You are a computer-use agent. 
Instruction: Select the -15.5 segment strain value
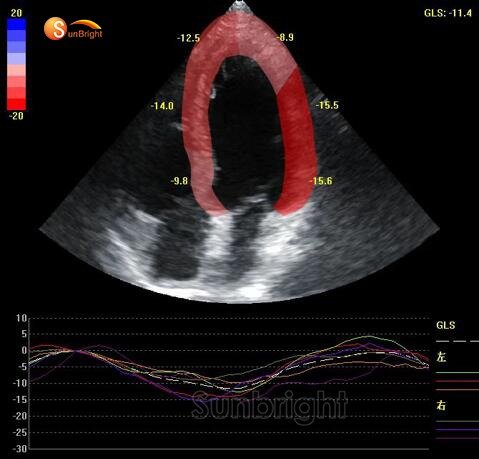pyautogui.click(x=327, y=105)
